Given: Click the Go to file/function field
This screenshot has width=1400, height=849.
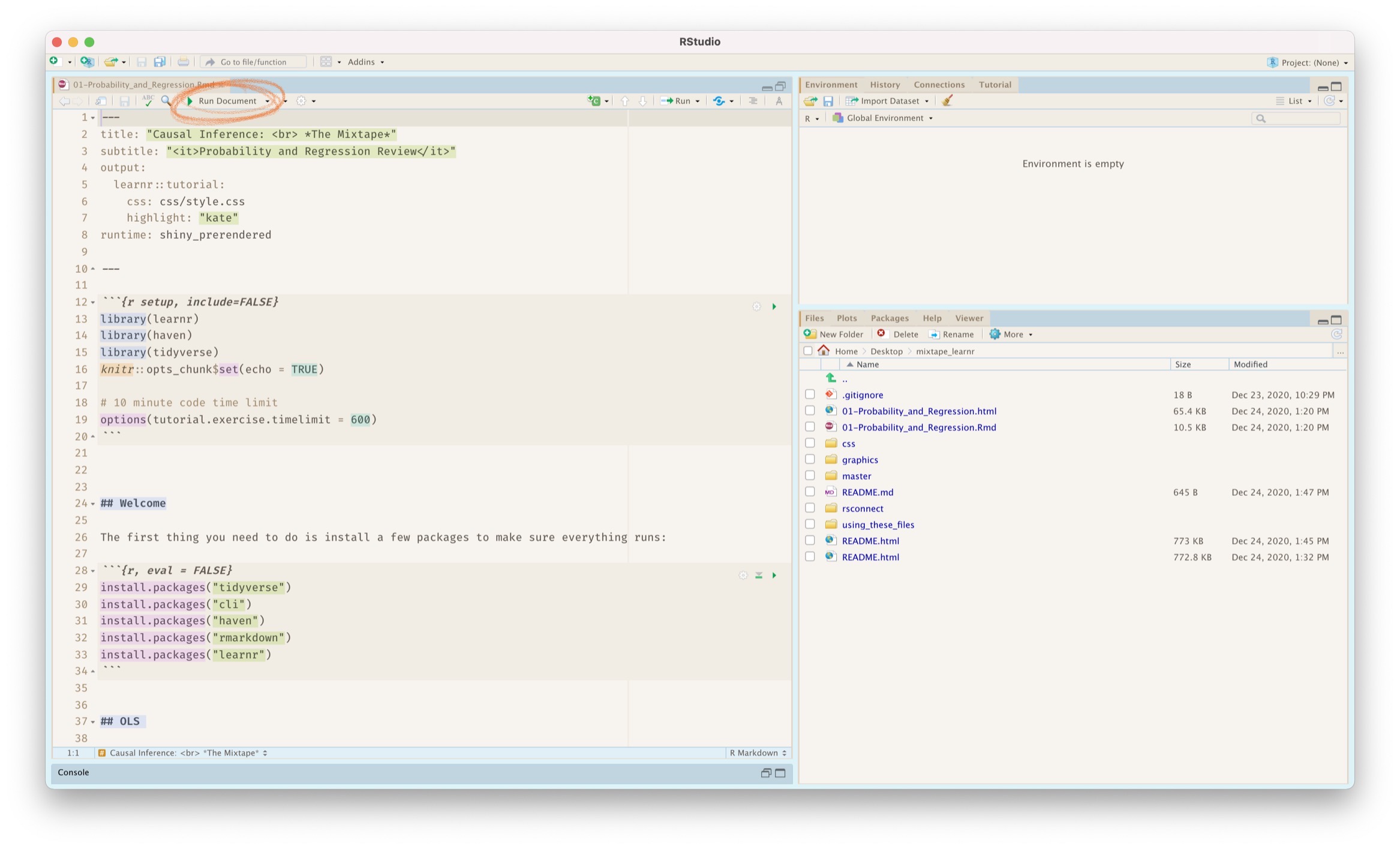Looking at the screenshot, I should (x=253, y=62).
